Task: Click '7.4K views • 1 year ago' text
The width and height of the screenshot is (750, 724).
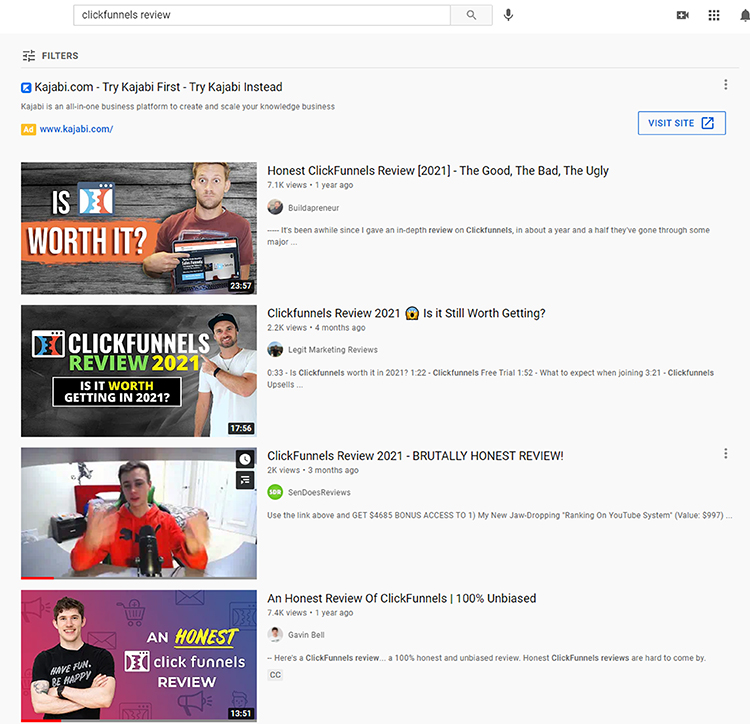Action: pos(310,613)
